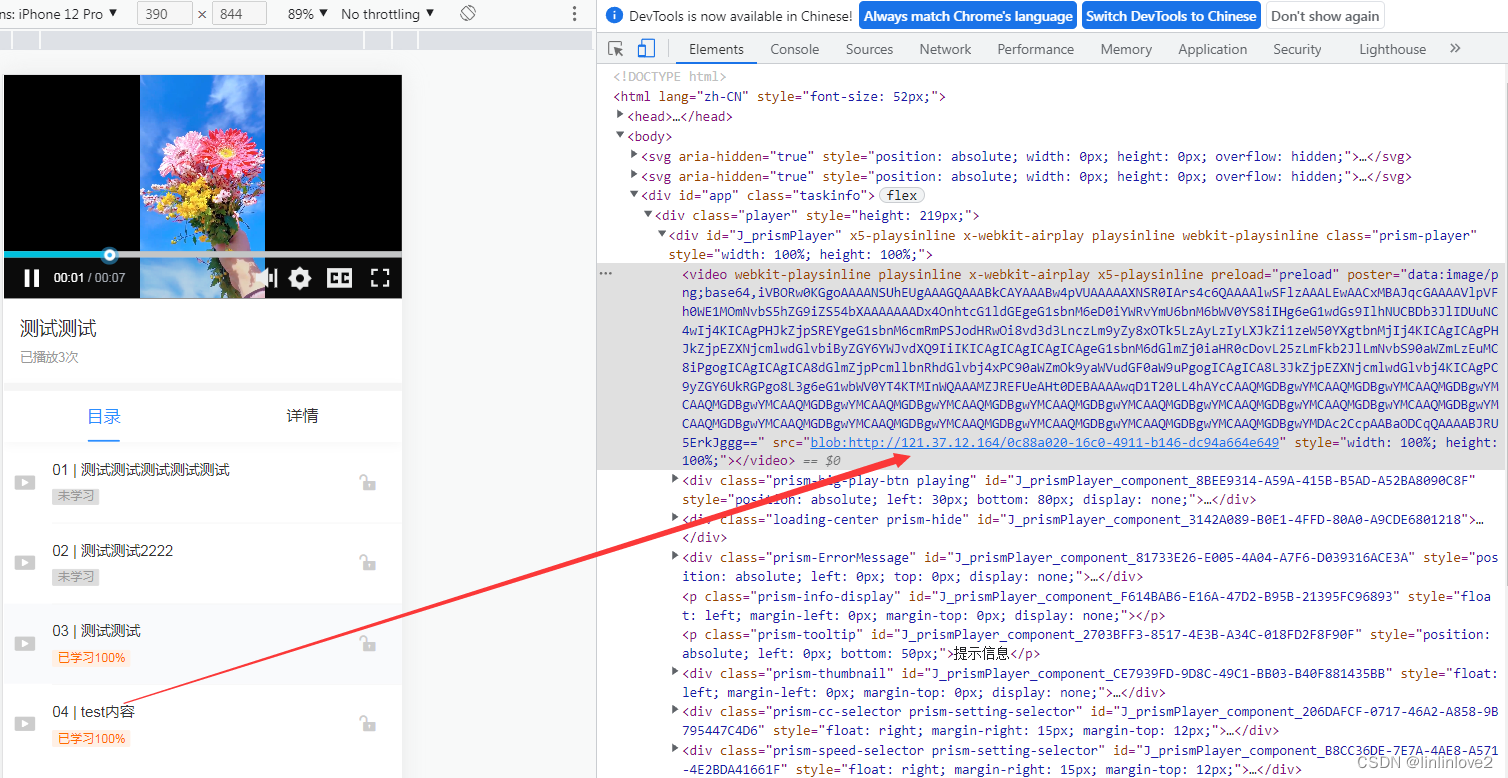
Task: Collapse the div id=app node
Action: (634, 195)
